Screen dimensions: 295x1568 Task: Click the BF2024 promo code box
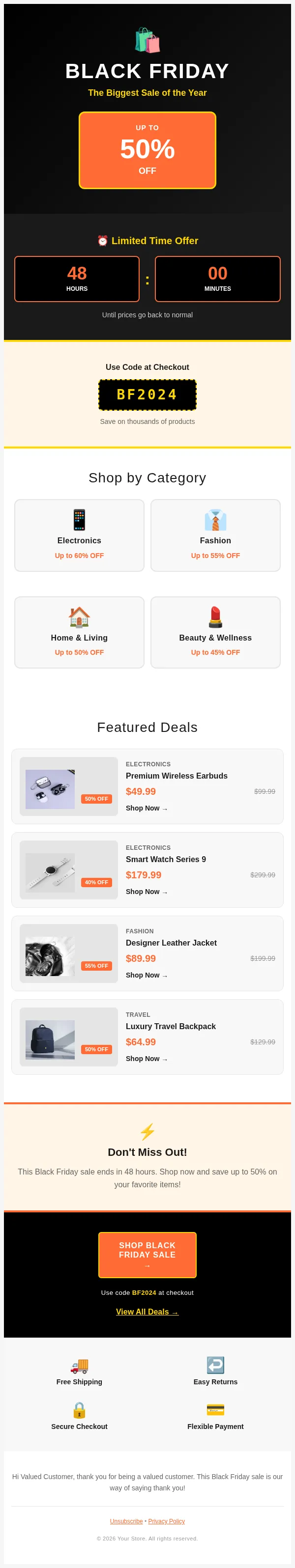coord(147,394)
